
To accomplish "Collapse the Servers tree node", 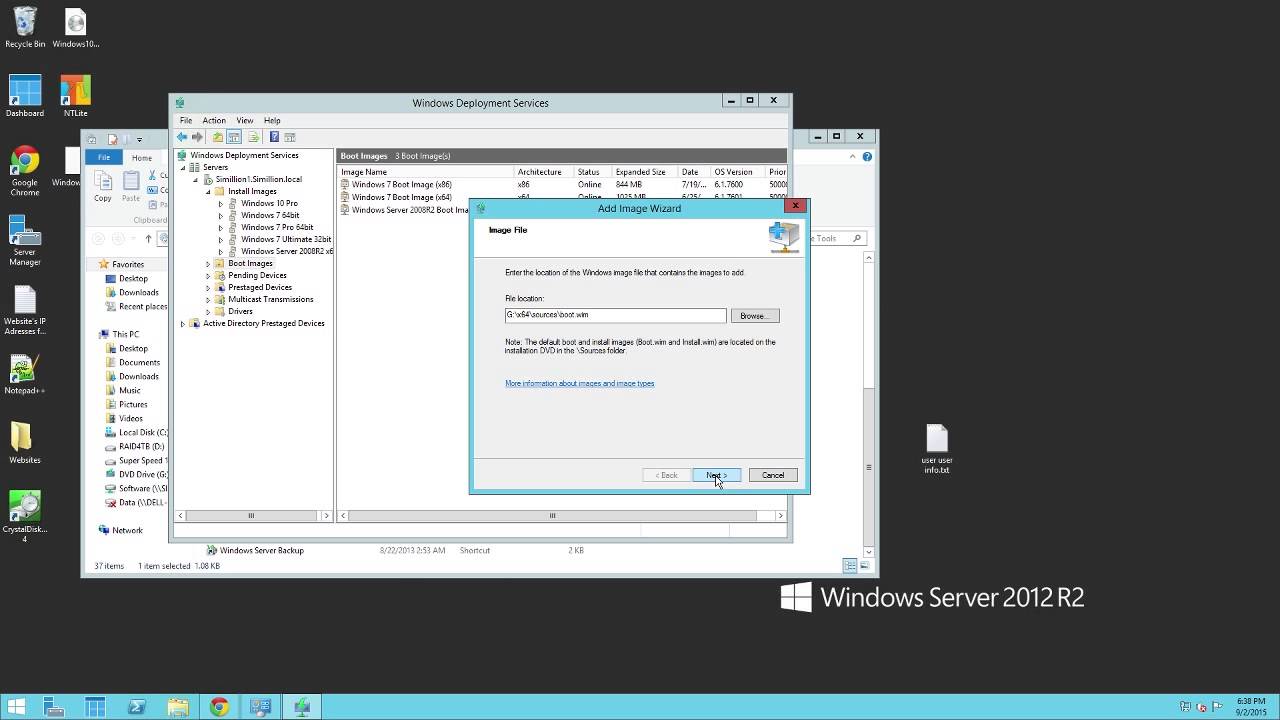I will 183,167.
